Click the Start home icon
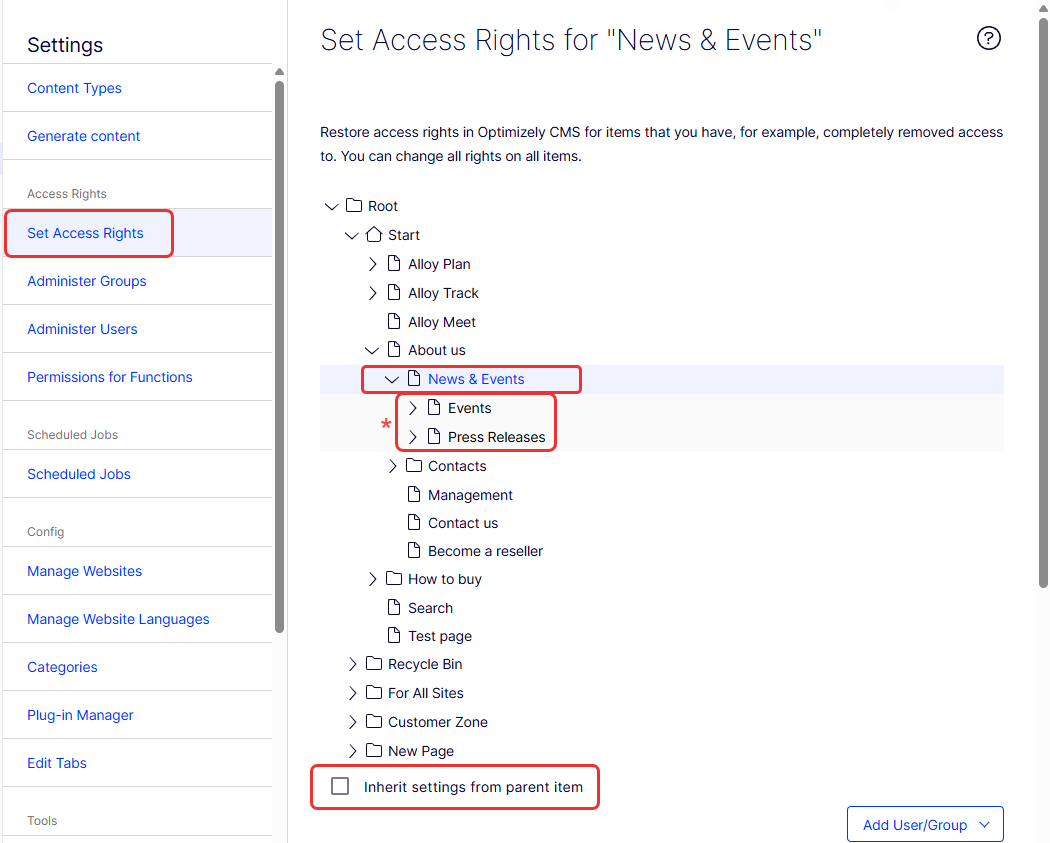The image size is (1050, 843). [x=374, y=235]
